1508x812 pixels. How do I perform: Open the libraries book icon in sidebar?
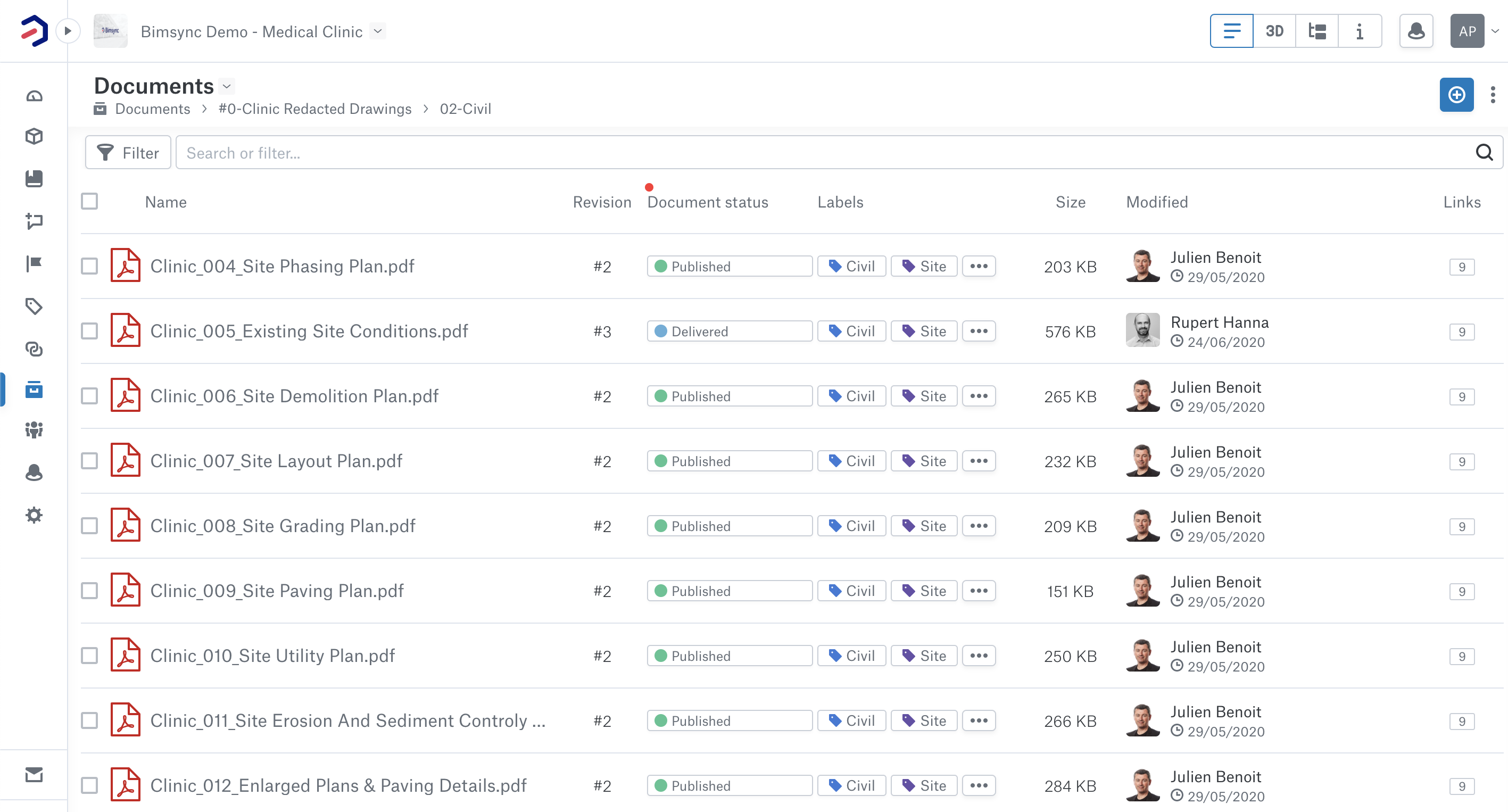point(34,179)
